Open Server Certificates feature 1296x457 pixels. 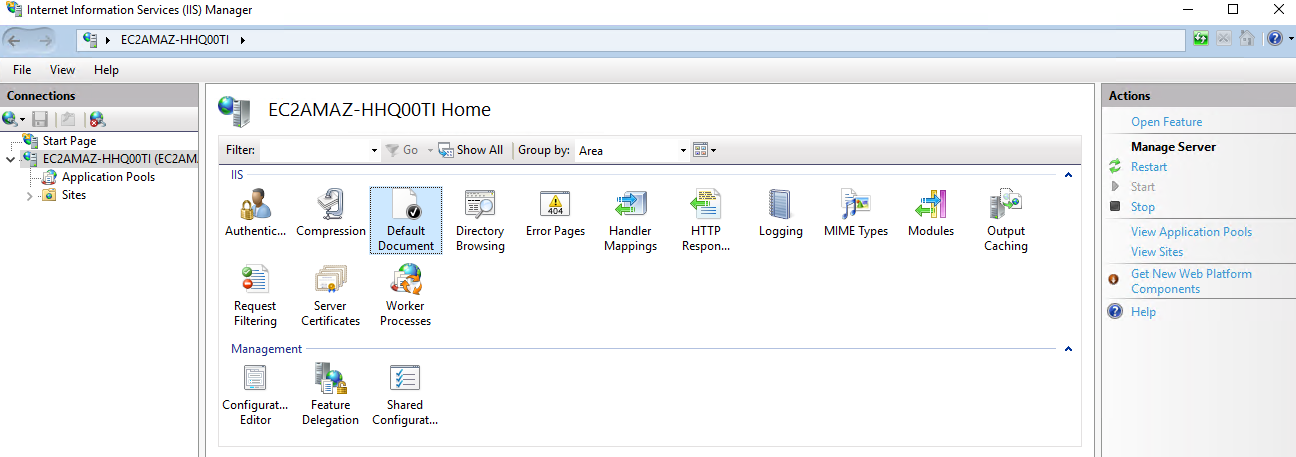331,296
